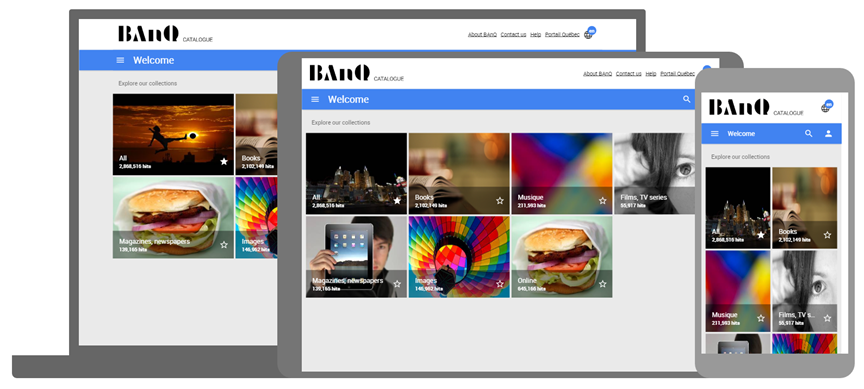This screenshot has width=864, height=389.
Task: Click language globe icon on phone header
Action: coord(827,106)
